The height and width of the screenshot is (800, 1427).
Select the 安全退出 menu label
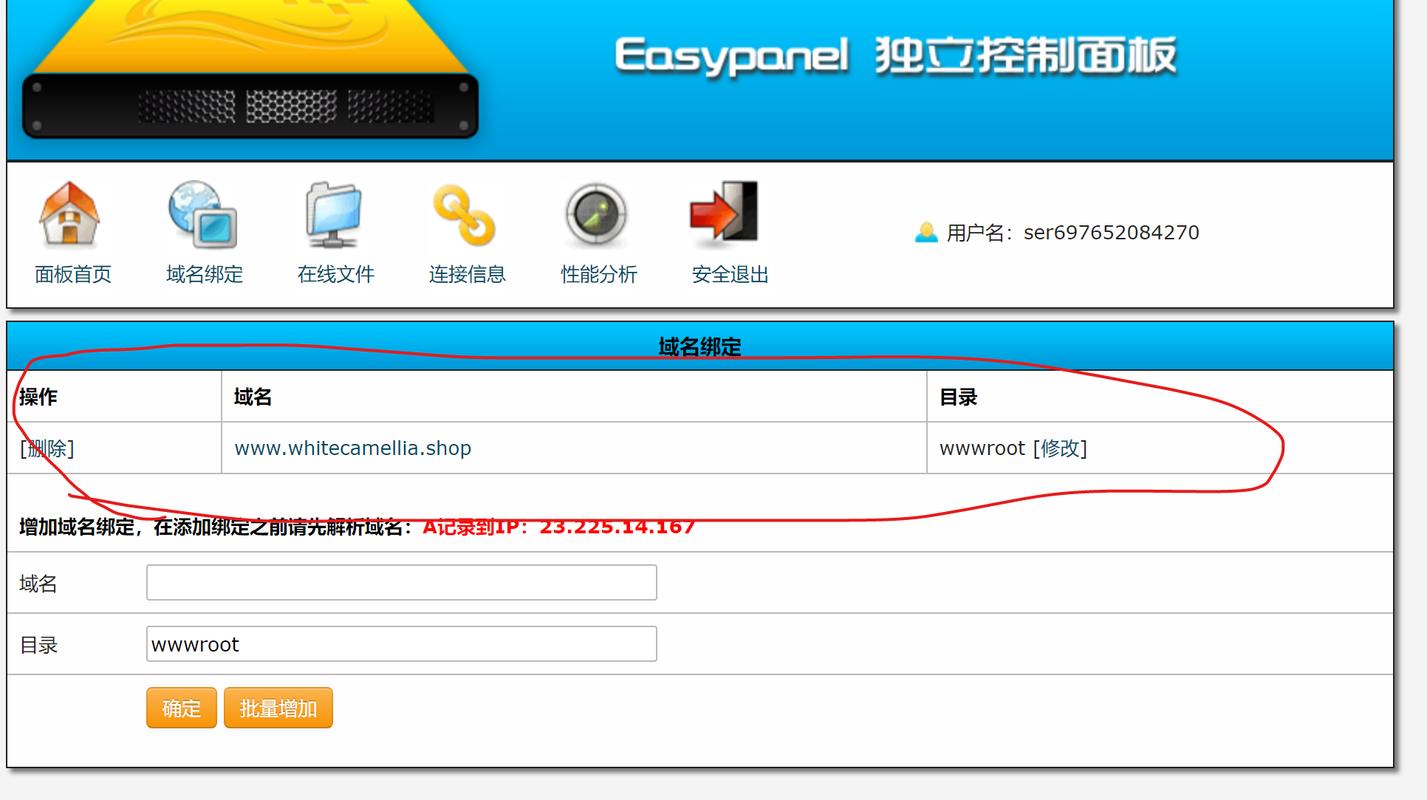[730, 274]
